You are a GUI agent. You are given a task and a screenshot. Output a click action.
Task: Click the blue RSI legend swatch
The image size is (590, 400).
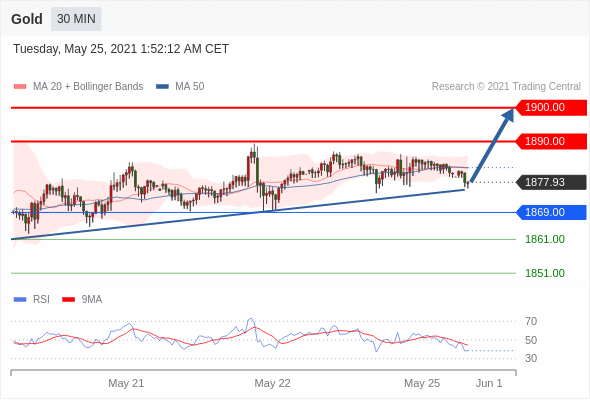point(20,300)
